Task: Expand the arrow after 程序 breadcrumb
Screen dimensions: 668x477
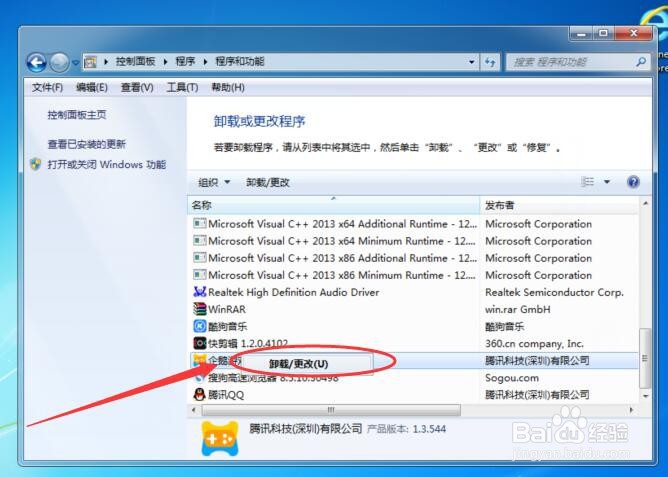Action: 205,62
